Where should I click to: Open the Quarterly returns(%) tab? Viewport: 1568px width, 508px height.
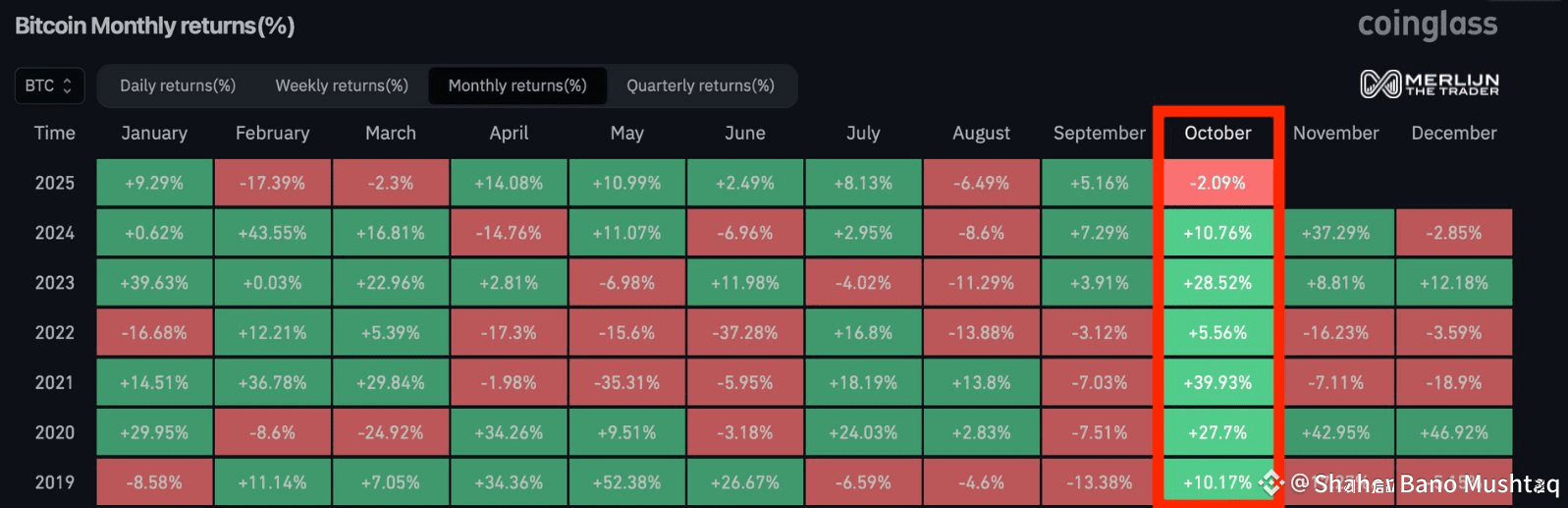click(700, 85)
